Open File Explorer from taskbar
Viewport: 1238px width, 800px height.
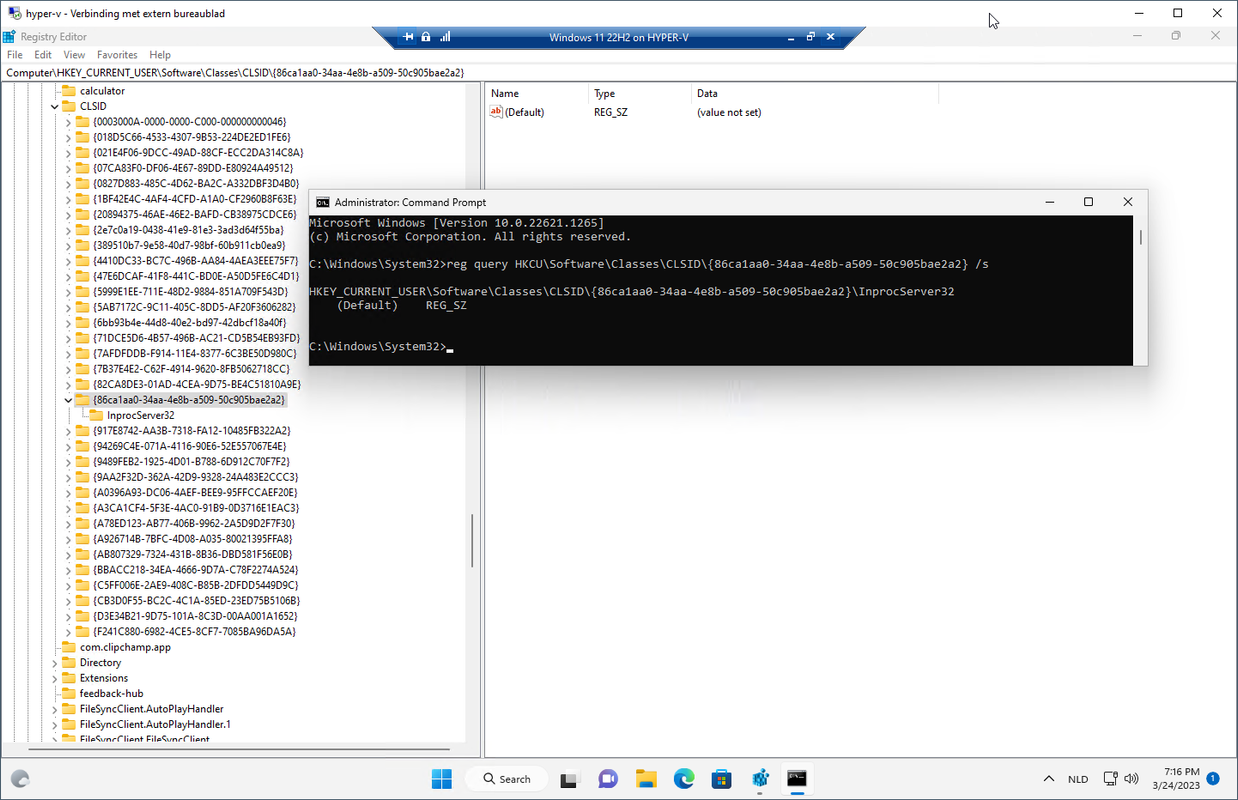point(645,779)
